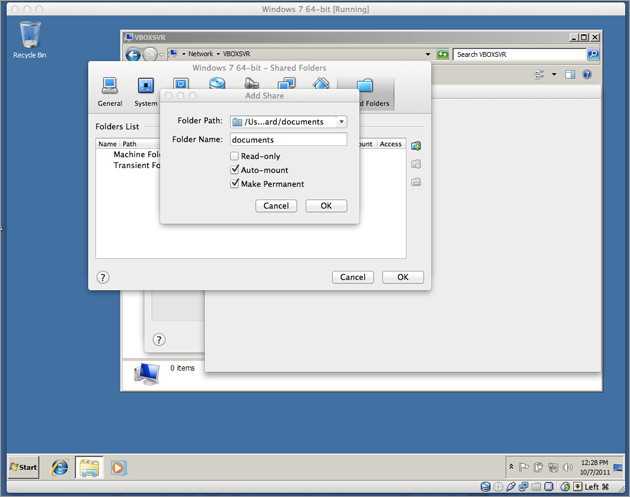The width and height of the screenshot is (630, 497).
Task: Expand the arrow before VBOXSVR breadcrumb
Action: pos(218,54)
